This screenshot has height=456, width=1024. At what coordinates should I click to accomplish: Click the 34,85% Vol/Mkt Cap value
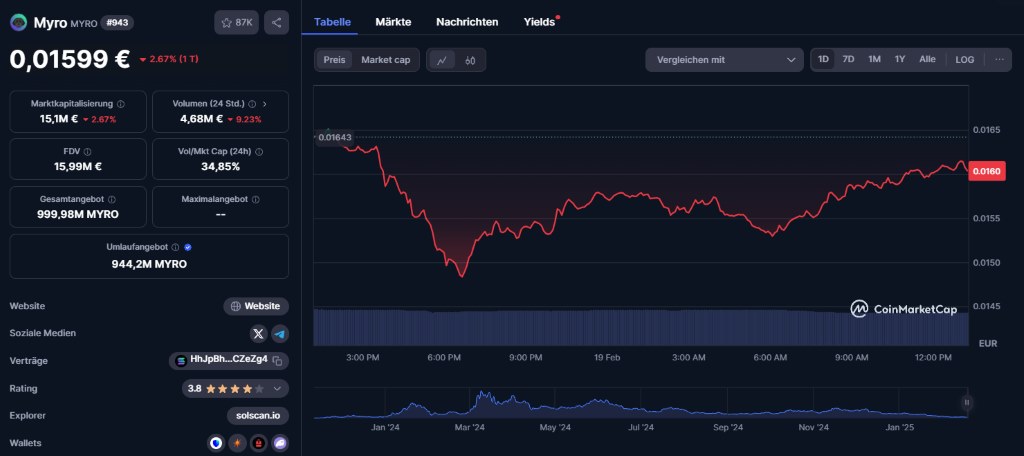click(220, 167)
